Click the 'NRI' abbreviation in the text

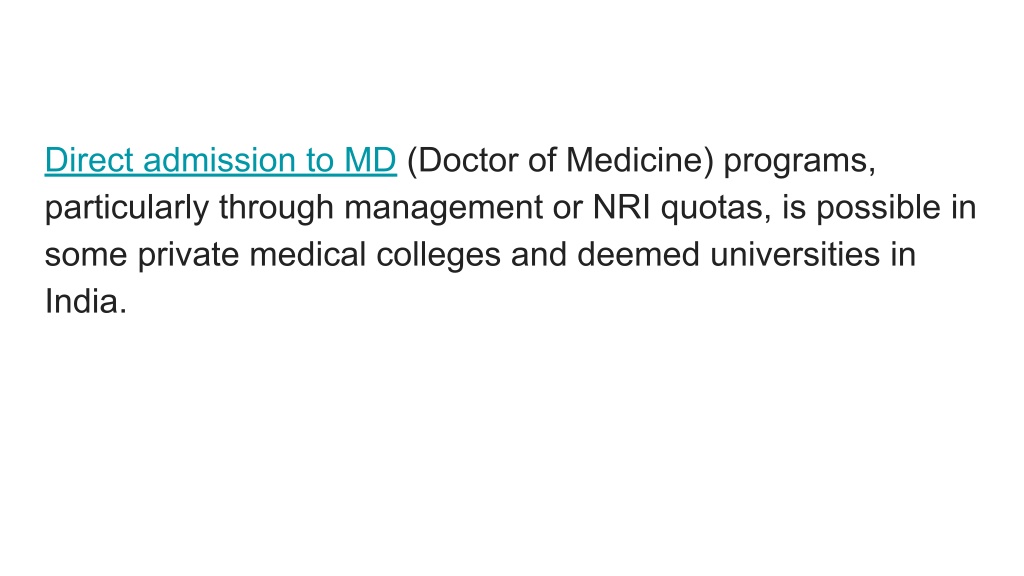tap(622, 208)
